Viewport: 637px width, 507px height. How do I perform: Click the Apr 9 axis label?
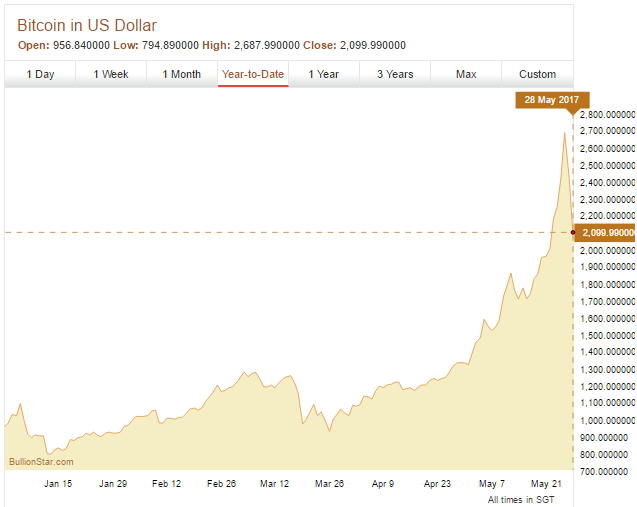[383, 484]
